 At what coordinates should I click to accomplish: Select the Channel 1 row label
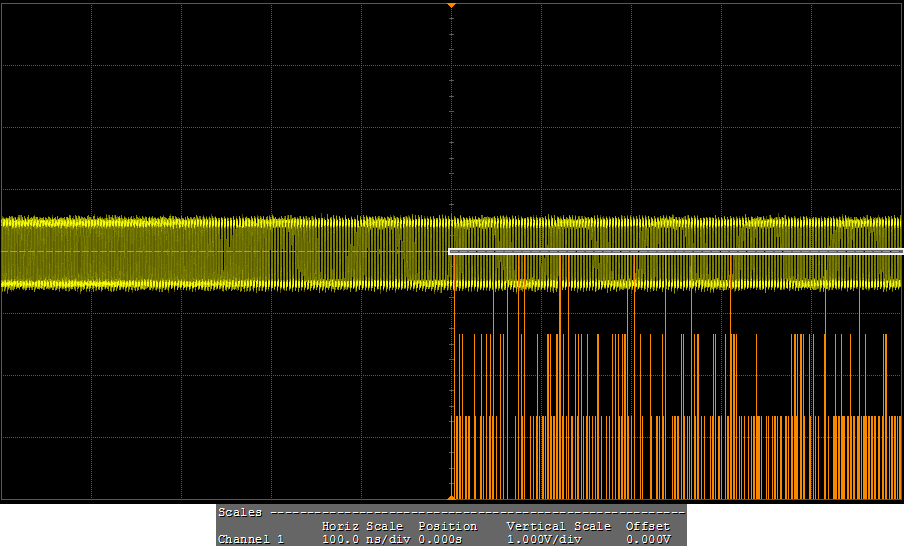click(x=250, y=539)
